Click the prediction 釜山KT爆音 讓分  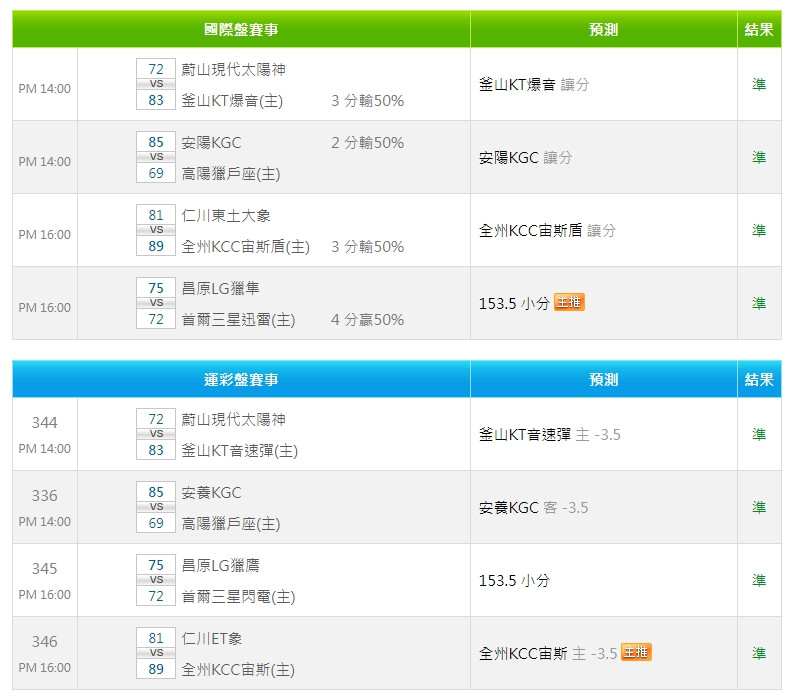534,85
